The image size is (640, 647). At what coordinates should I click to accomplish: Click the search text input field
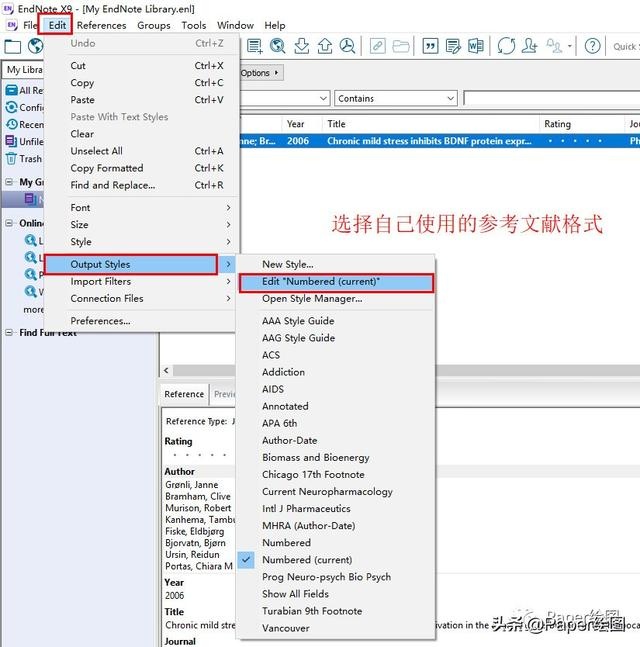pyautogui.click(x=551, y=98)
